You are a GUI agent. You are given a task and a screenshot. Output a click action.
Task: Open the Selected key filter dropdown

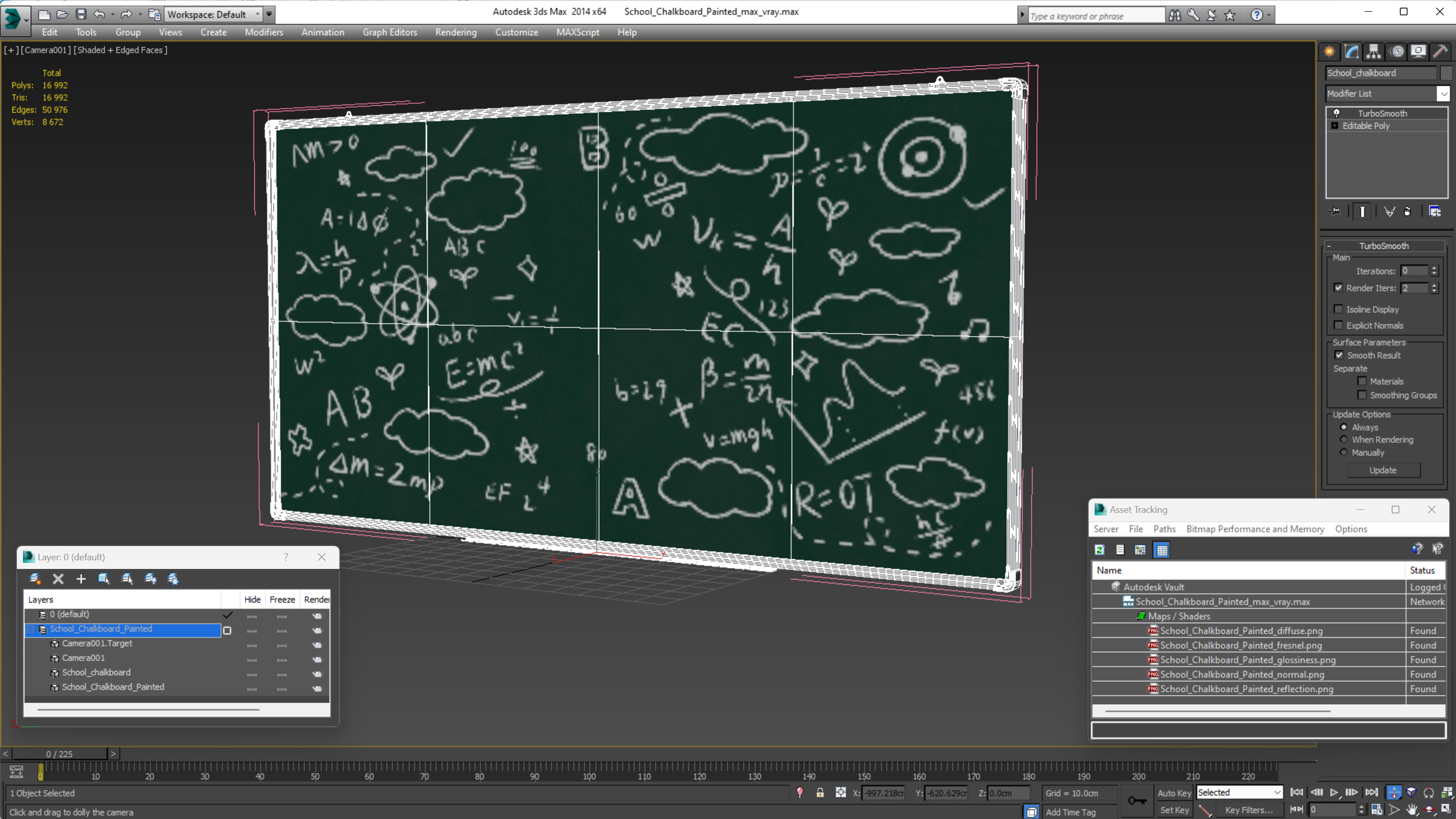point(1277,792)
